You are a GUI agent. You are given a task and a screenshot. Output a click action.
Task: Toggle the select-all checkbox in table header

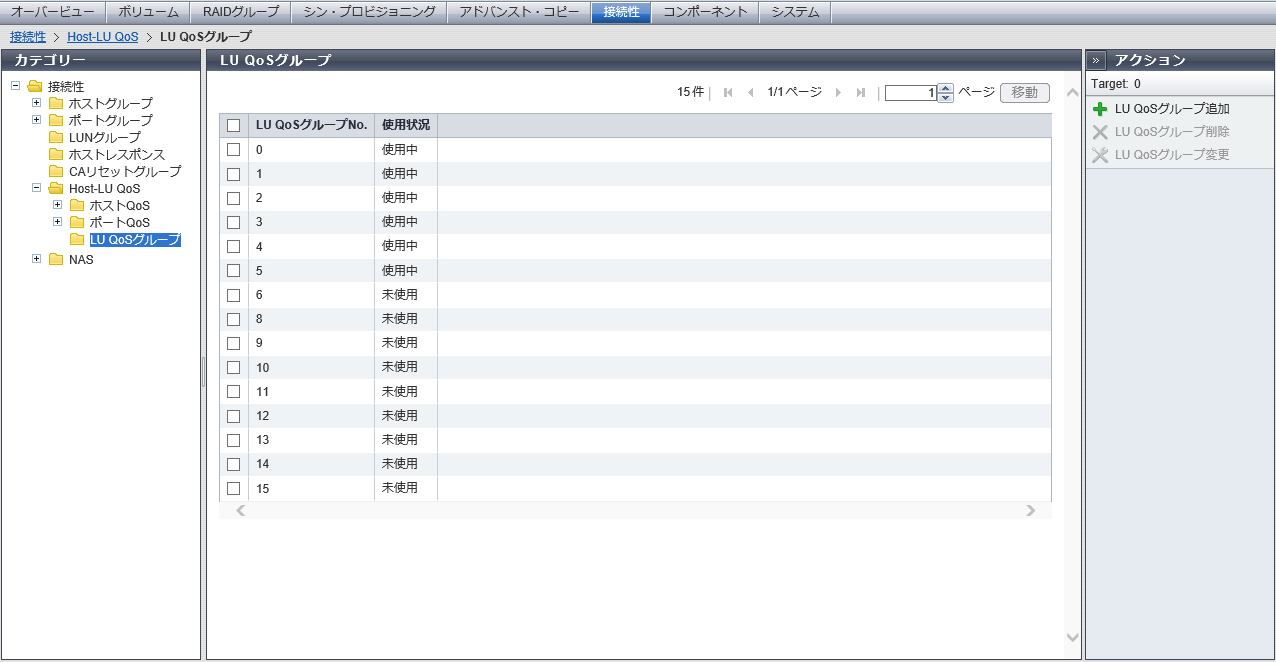(x=234, y=126)
